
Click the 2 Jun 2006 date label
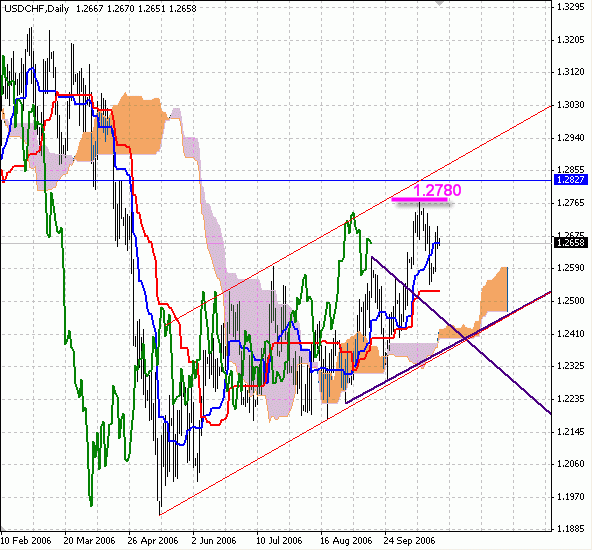214,541
